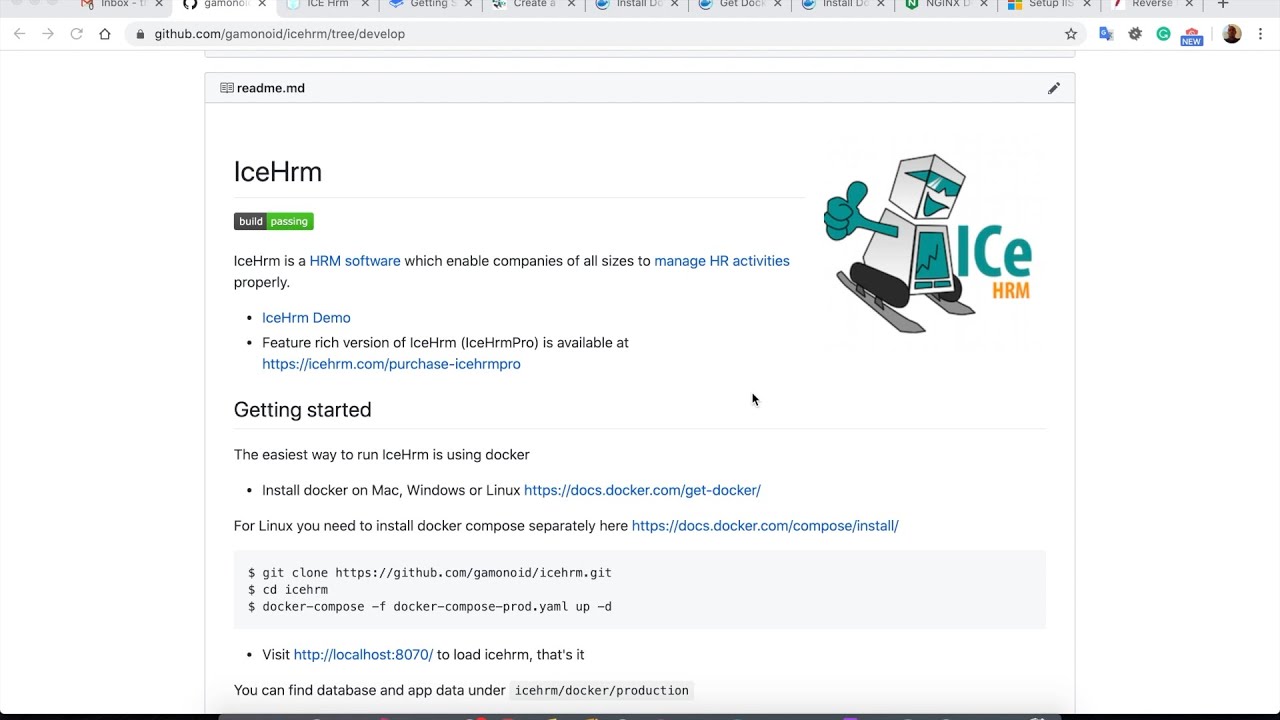Open the gear extension icon
Image resolution: width=1280 pixels, height=720 pixels.
[1135, 34]
